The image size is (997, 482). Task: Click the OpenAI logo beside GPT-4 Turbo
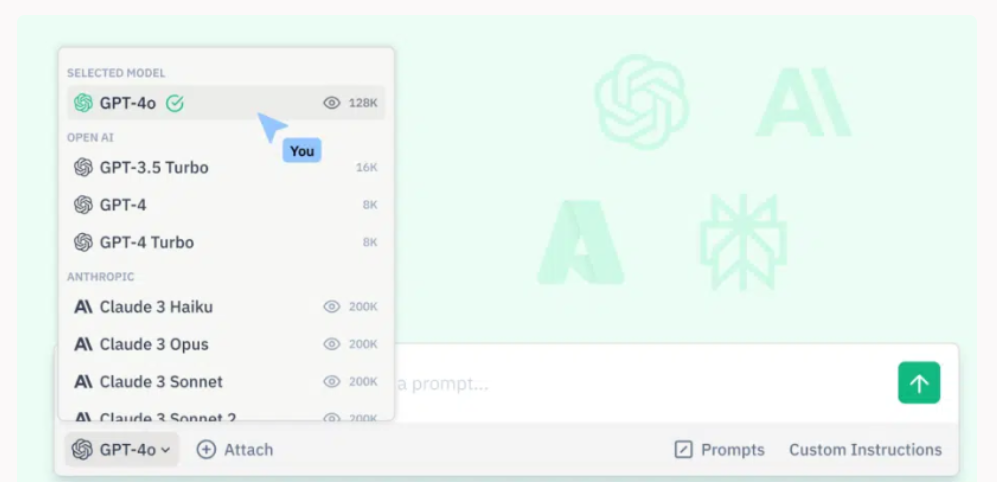pyautogui.click(x=83, y=242)
